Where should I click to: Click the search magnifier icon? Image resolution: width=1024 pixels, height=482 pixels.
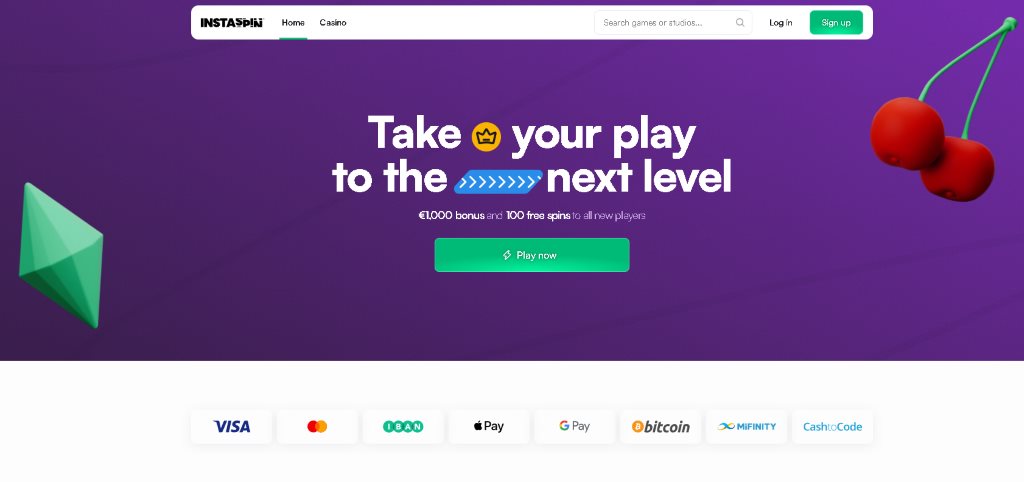740,23
